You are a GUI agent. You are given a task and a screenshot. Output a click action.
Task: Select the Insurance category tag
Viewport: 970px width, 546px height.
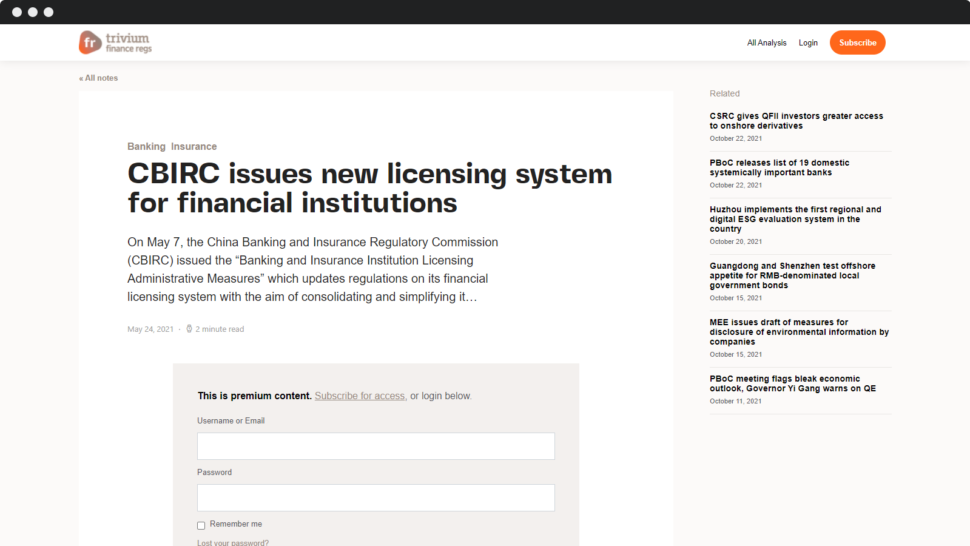click(x=194, y=147)
